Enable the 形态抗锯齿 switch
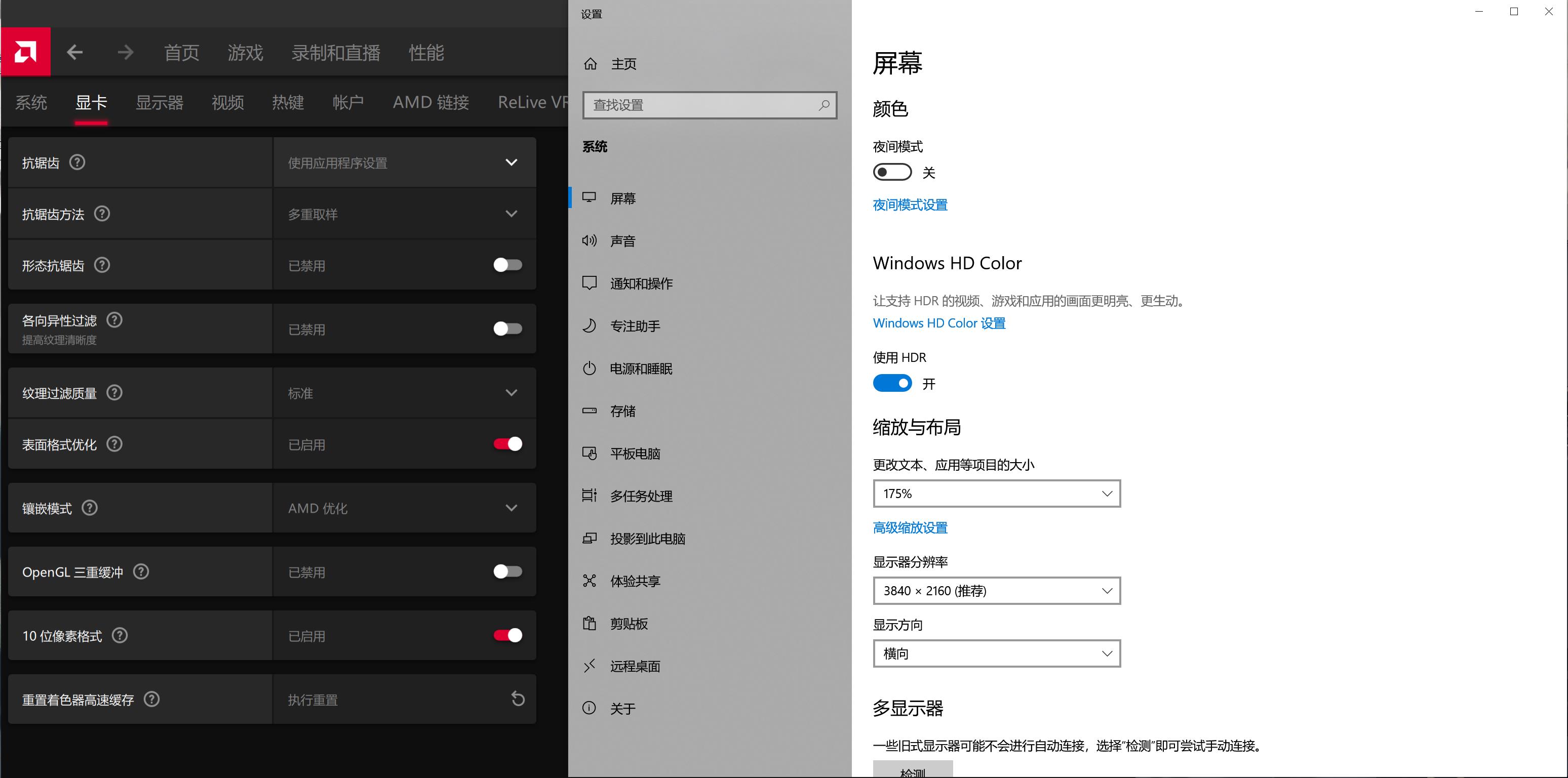The width and height of the screenshot is (1568, 778). 507,265
